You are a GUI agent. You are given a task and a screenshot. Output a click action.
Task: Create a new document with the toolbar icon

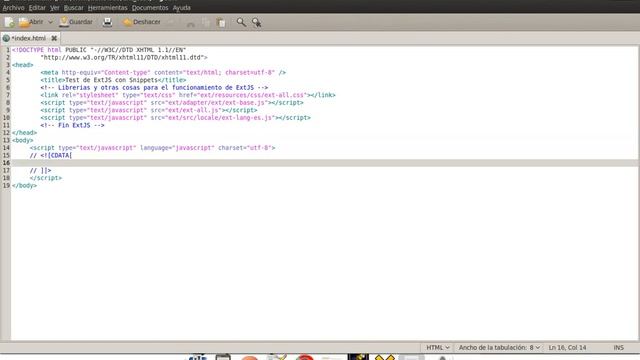coord(9,22)
